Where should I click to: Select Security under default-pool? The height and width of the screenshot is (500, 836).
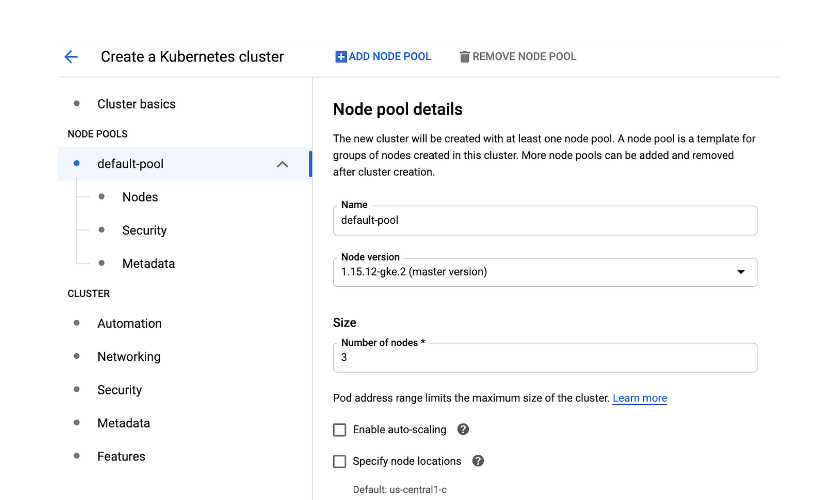coord(144,230)
